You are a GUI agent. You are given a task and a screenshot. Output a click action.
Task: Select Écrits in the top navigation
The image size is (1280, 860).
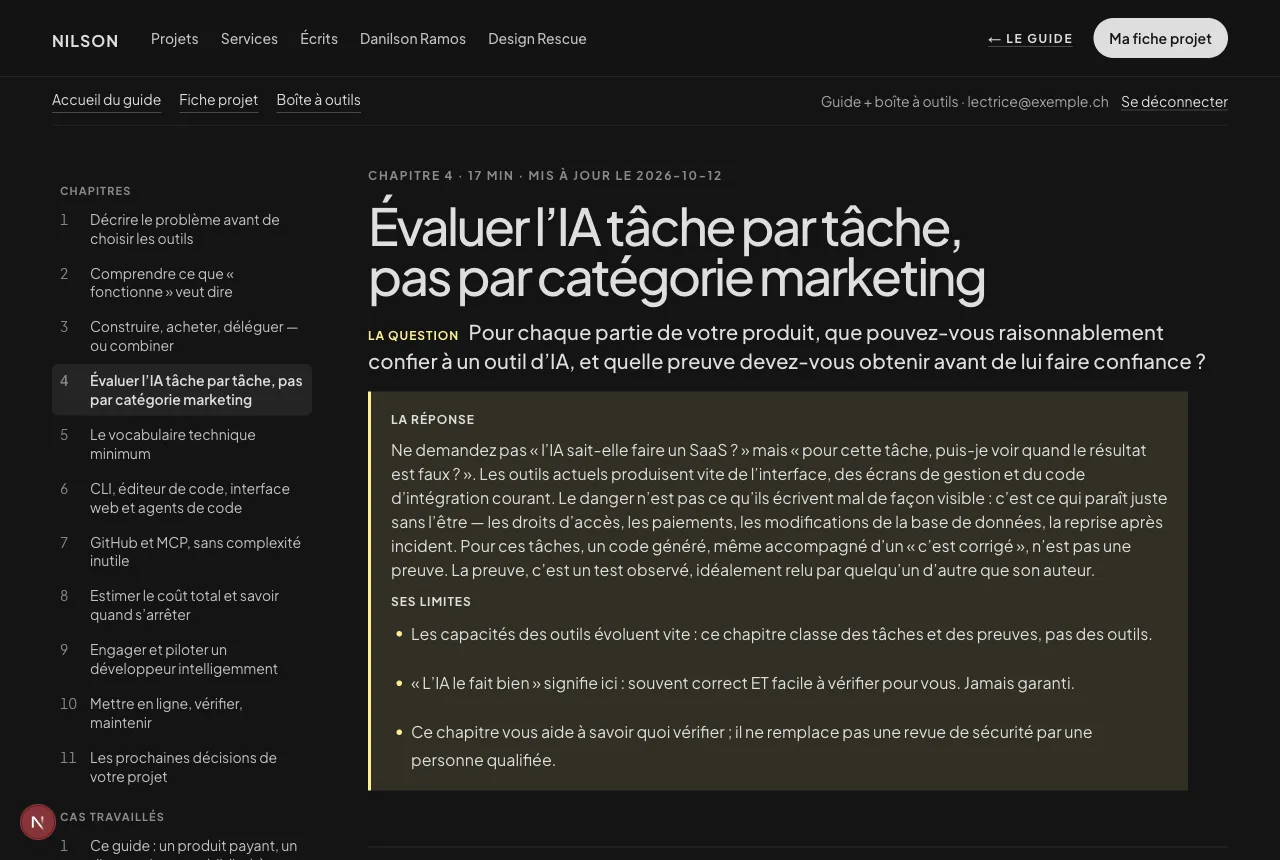point(319,39)
